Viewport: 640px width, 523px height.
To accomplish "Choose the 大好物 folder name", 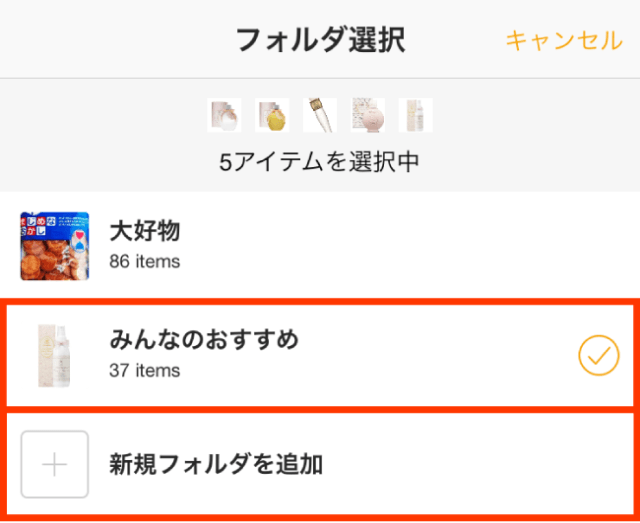I will tap(144, 232).
